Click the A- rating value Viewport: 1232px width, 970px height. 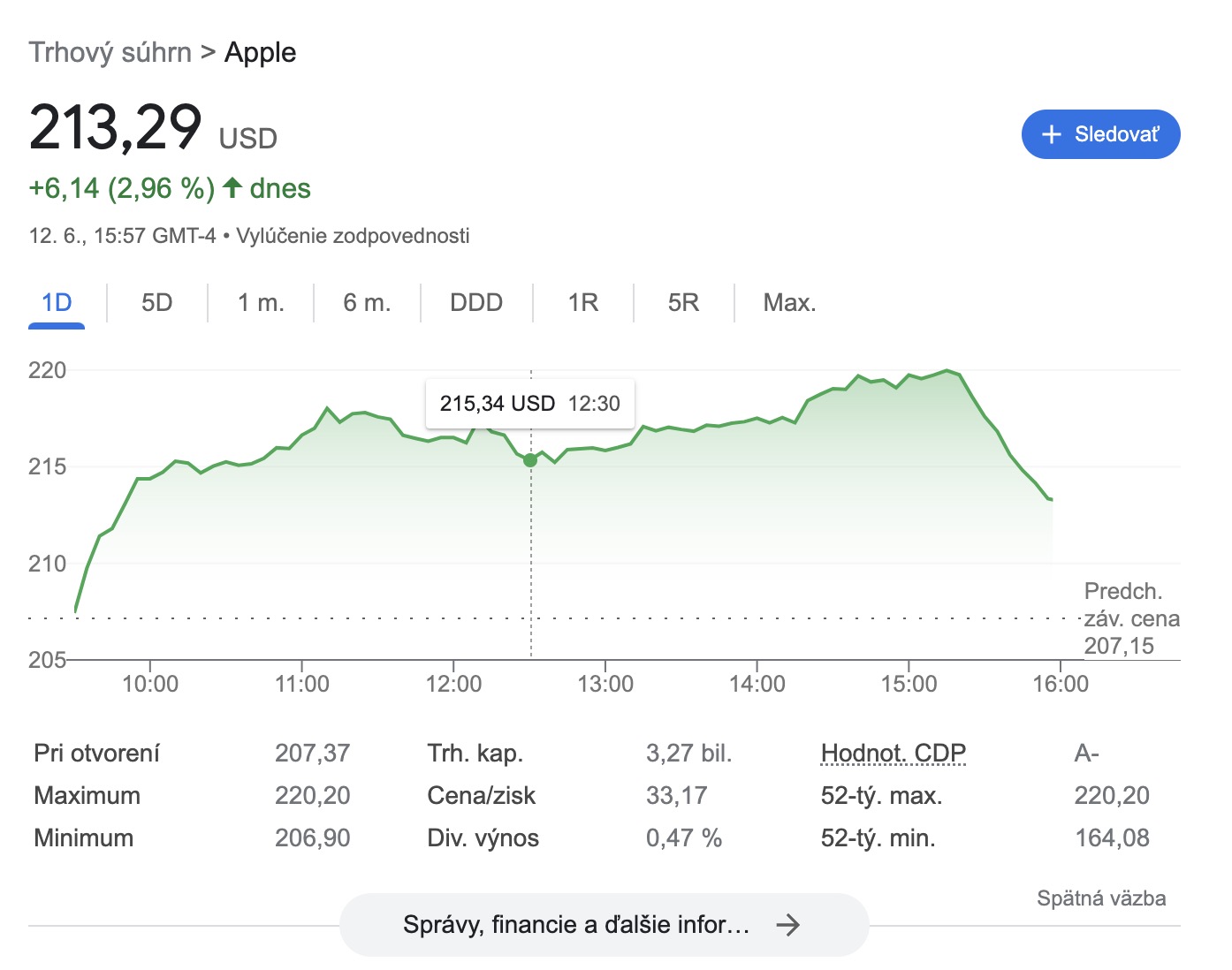1086,753
